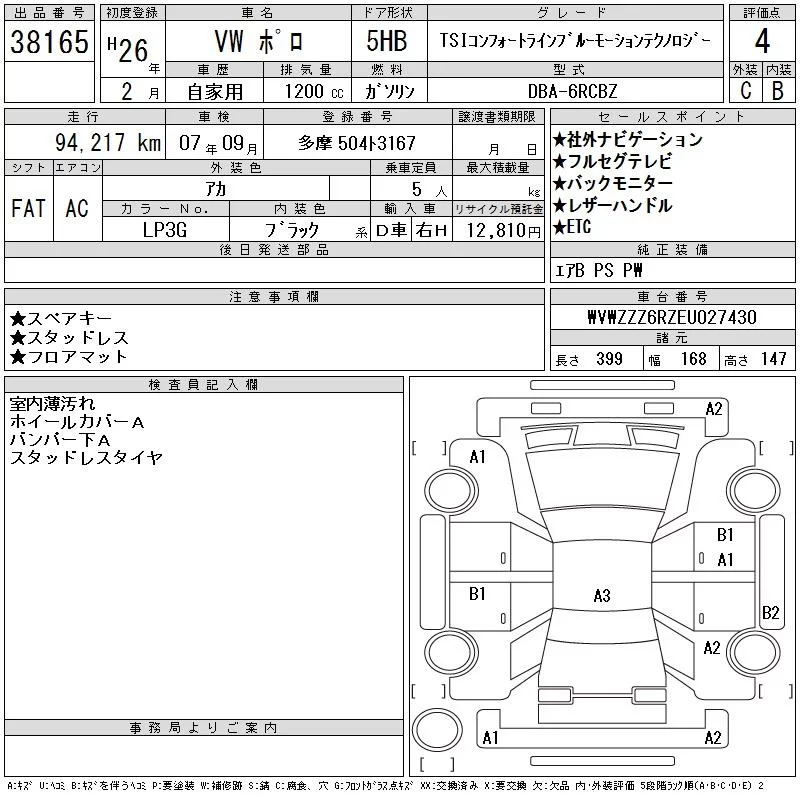This screenshot has height=800, width=800.
Task: Click the inspection expiry 07年09月
Action: pos(218,143)
